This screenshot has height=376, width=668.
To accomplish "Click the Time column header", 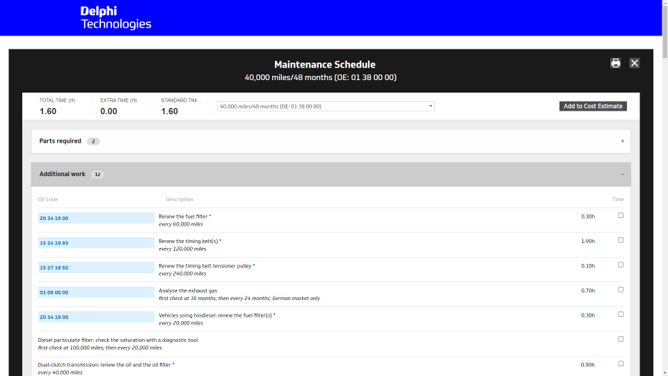I will 618,199.
